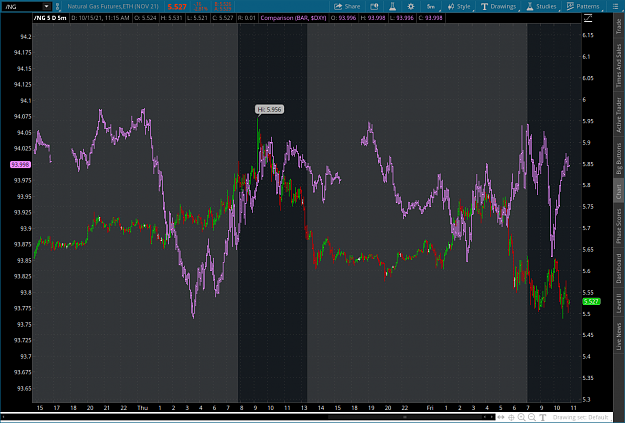
Task: Click the date readout 10/15/21, 11:15 AM
Action: pyautogui.click(x=100, y=18)
